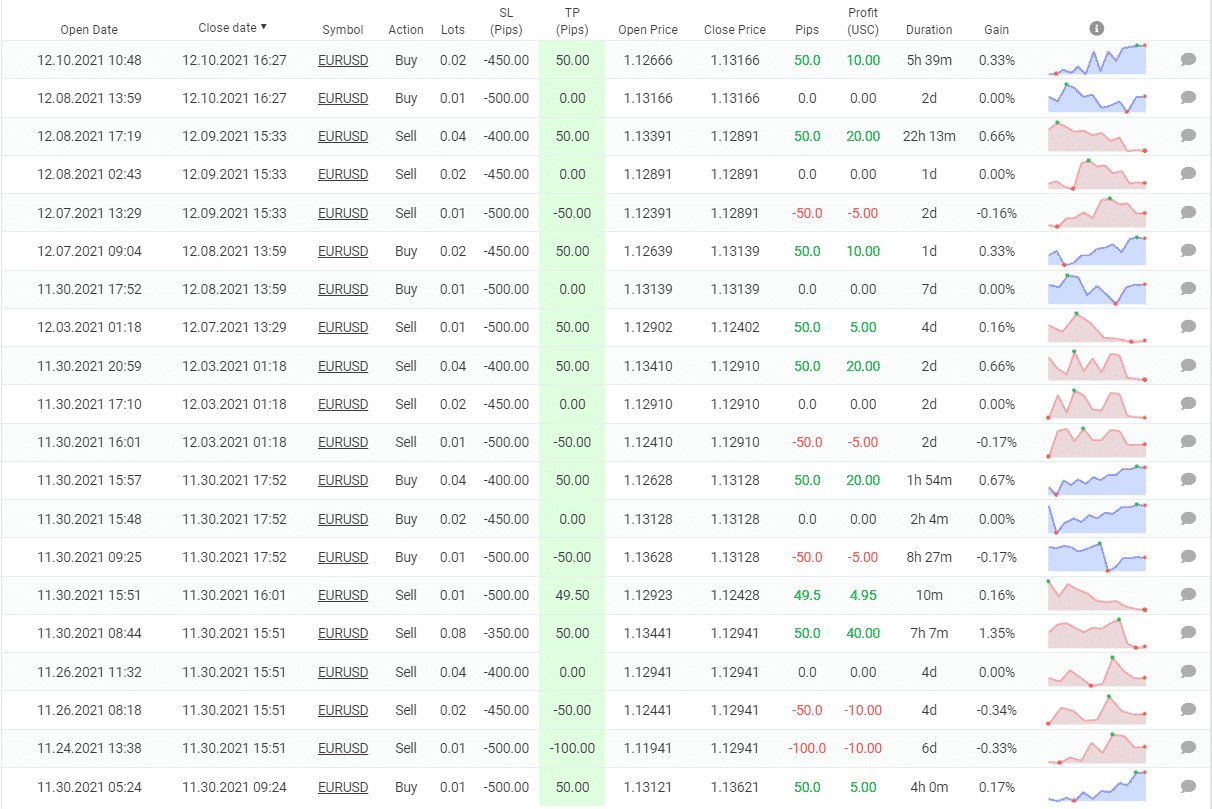
Task: Sort by Profit (USC) column header
Action: click(x=863, y=21)
